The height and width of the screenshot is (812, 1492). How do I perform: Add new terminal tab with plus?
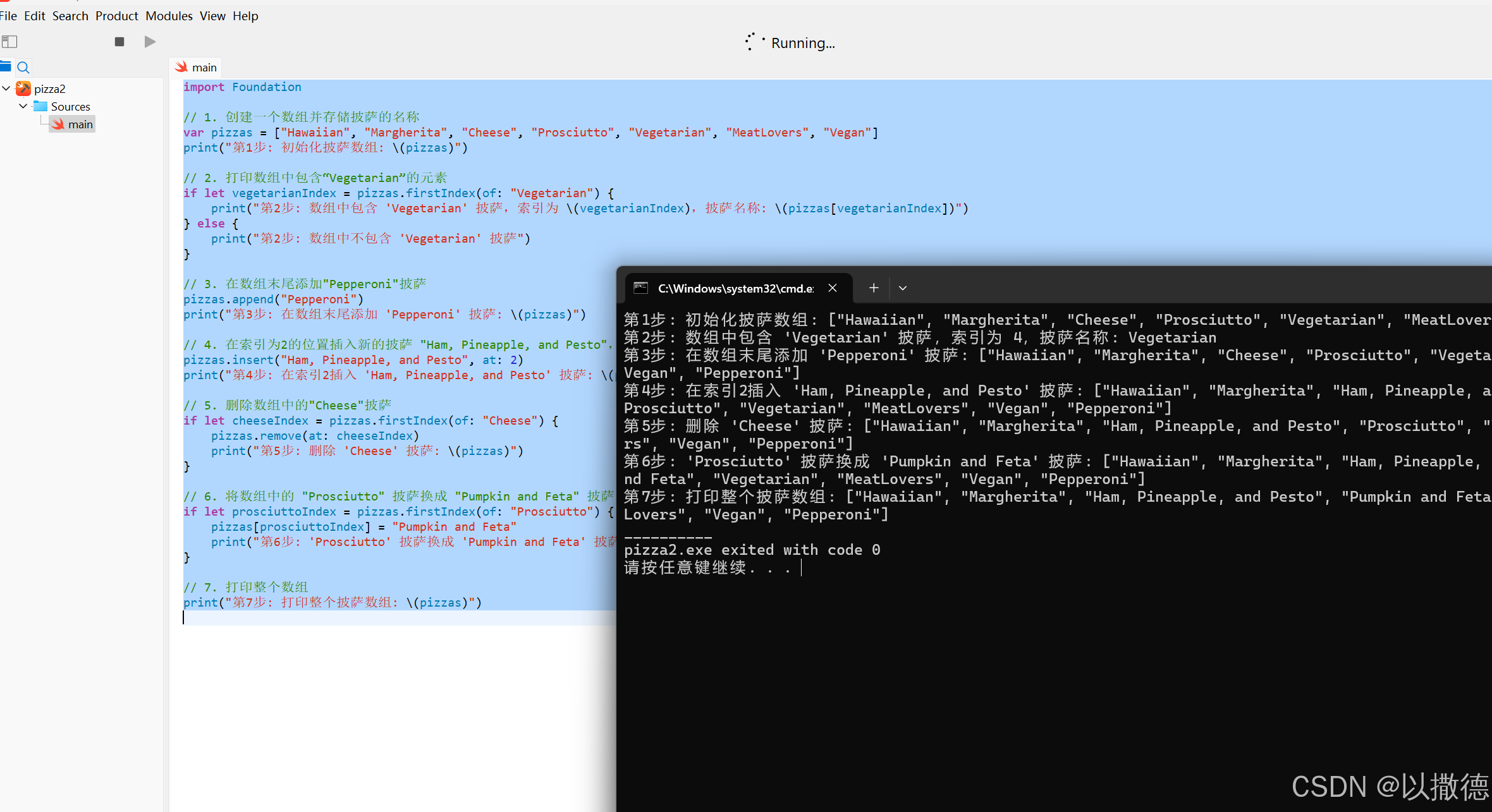tap(874, 288)
